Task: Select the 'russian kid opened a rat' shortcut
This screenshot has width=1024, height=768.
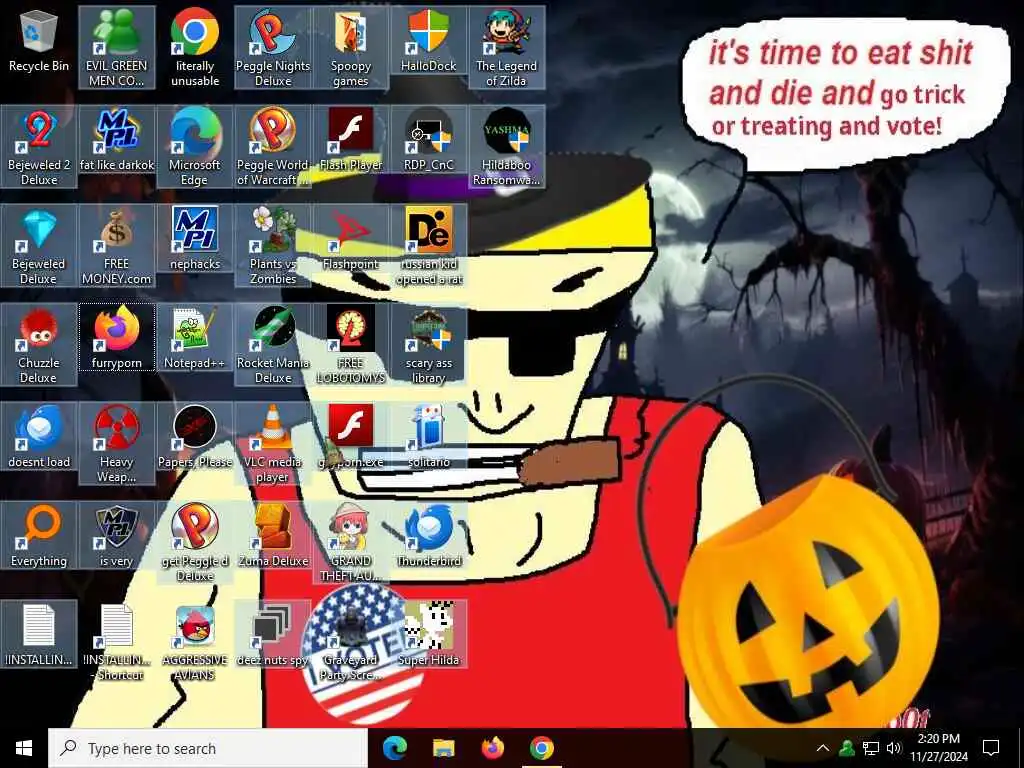Action: [x=428, y=246]
